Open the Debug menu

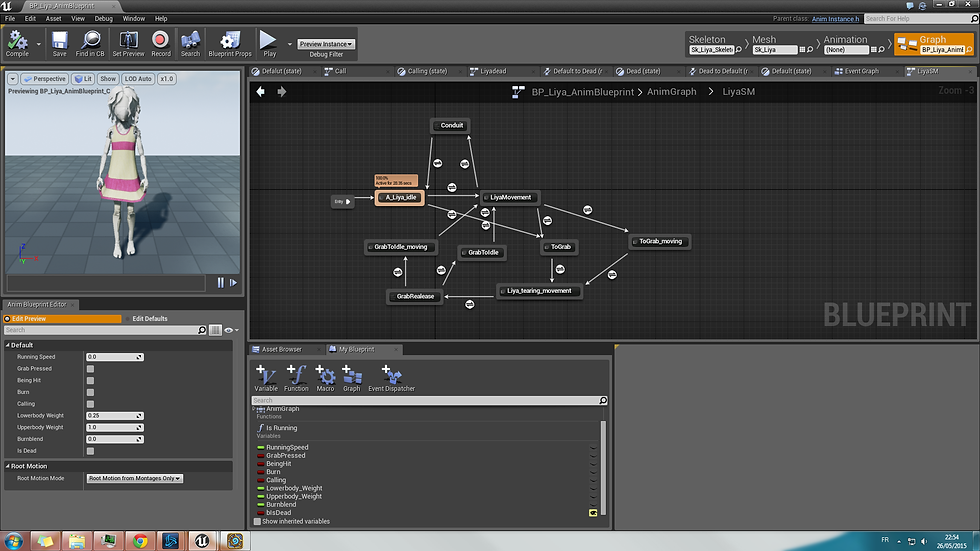[x=104, y=19]
